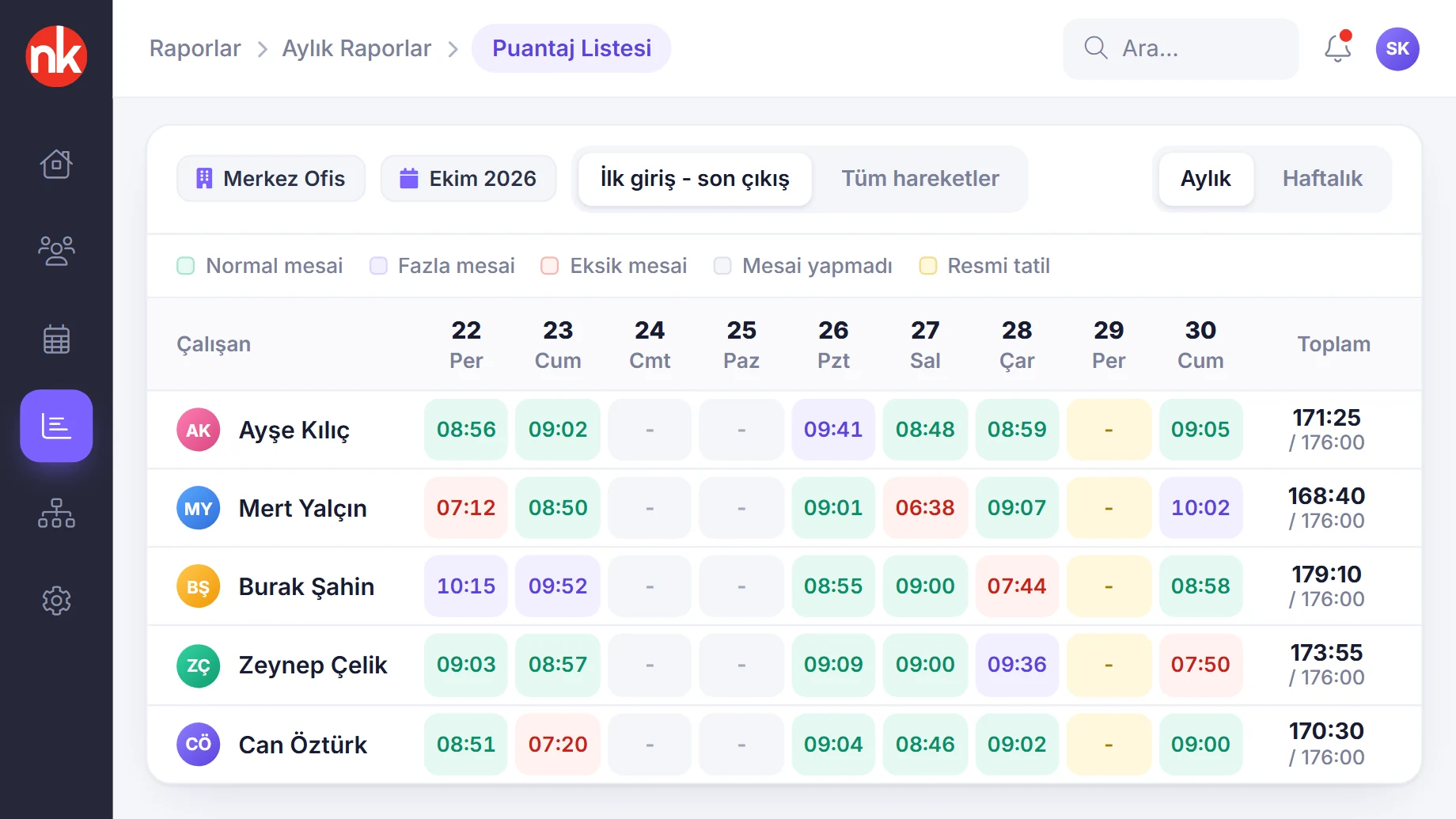Click the Çalışan column header
The height and width of the screenshot is (819, 1456).
click(x=214, y=344)
